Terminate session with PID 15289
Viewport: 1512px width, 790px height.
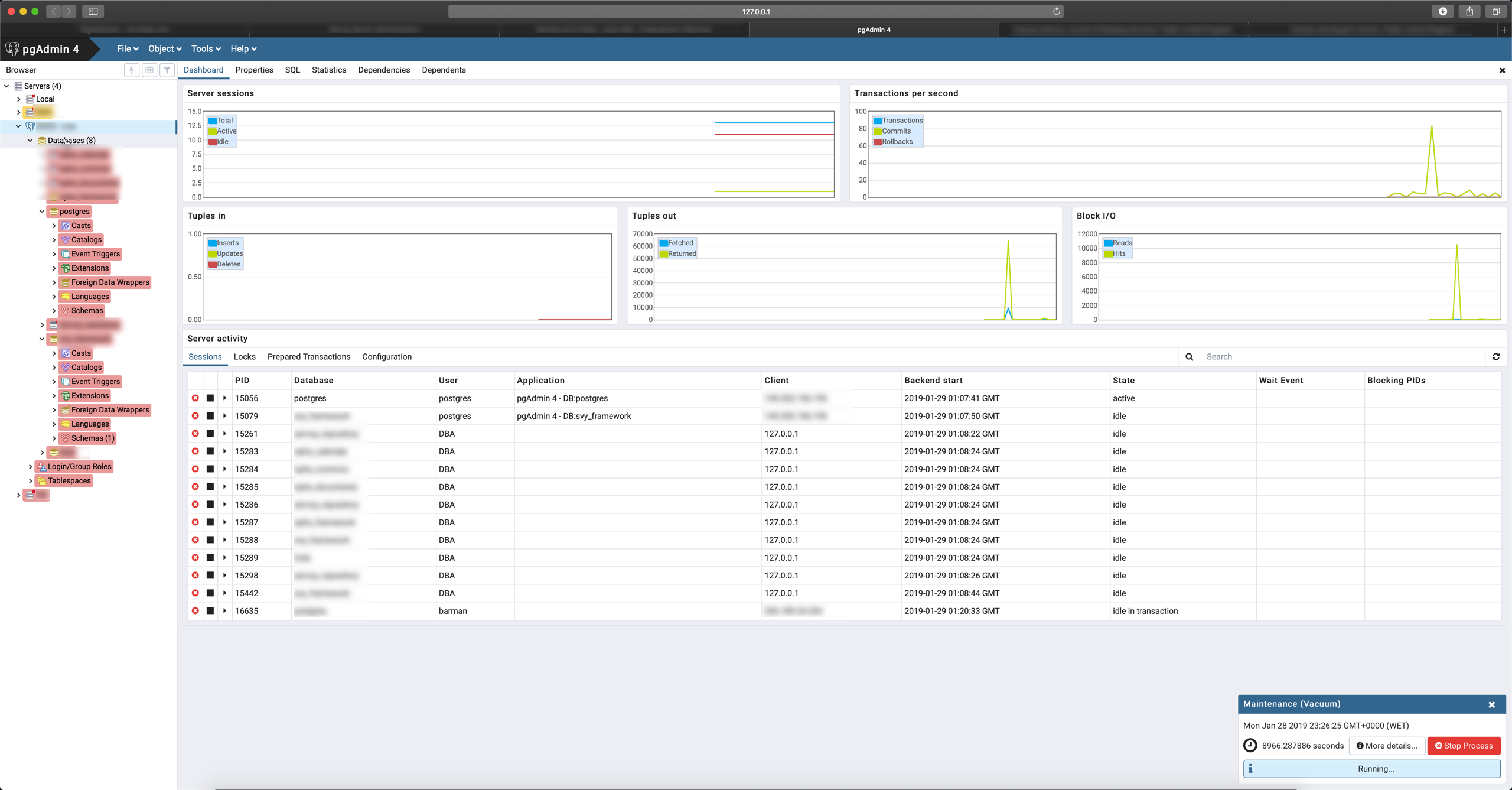click(195, 558)
